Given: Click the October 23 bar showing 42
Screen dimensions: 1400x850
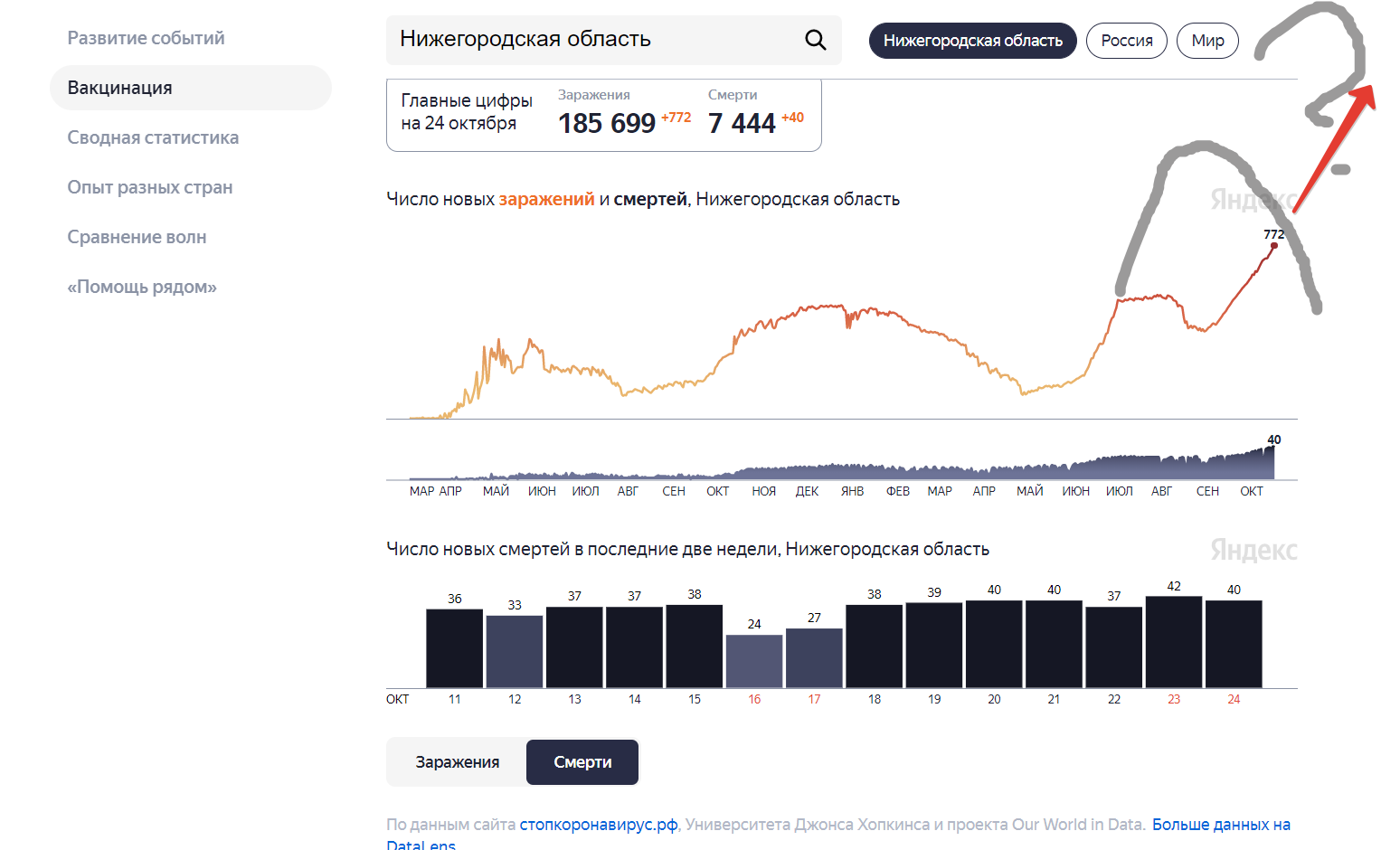Looking at the screenshot, I should click(1173, 642).
